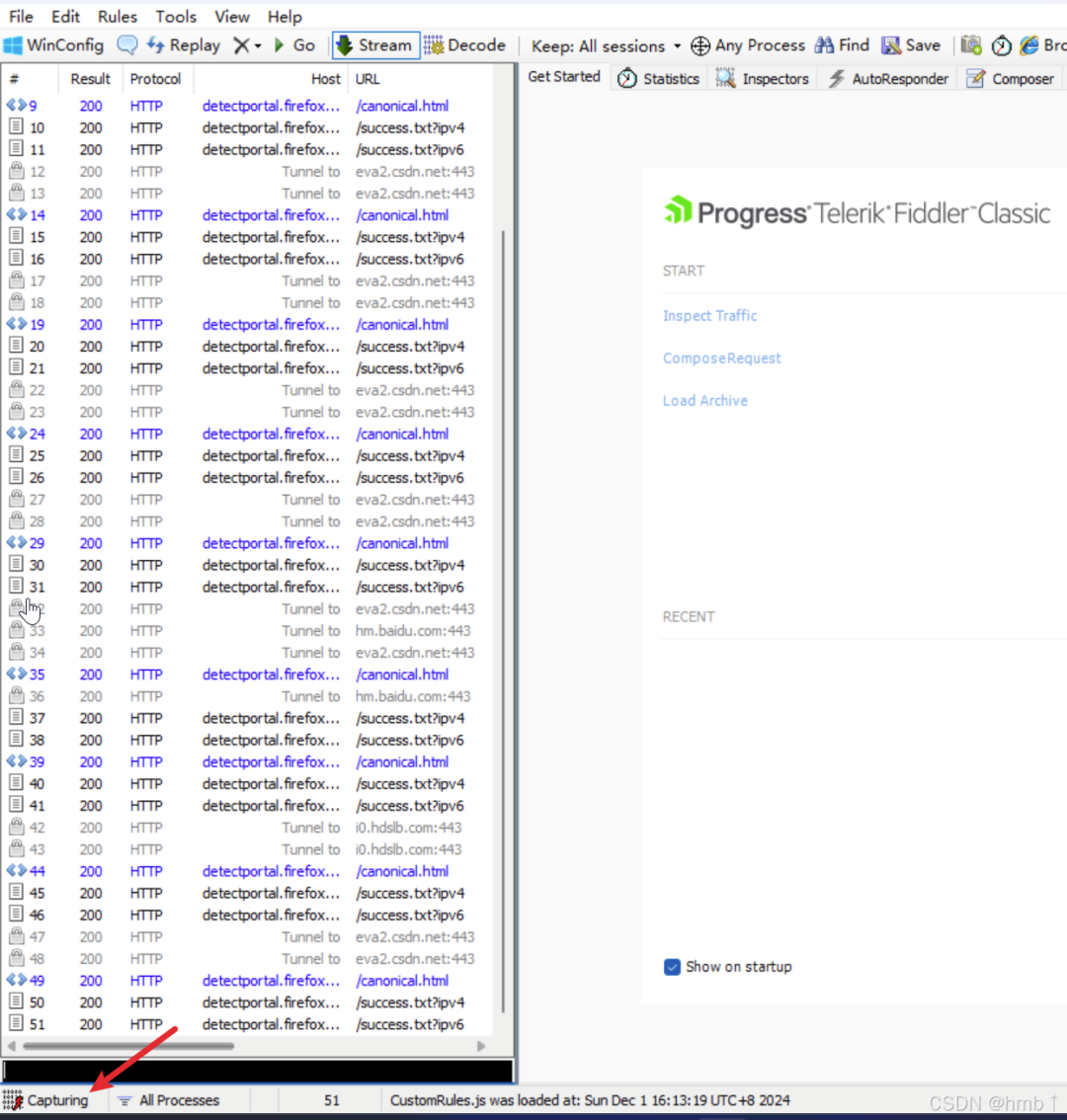
Task: Click vertical scrollbar of session list
Action: tap(503, 620)
